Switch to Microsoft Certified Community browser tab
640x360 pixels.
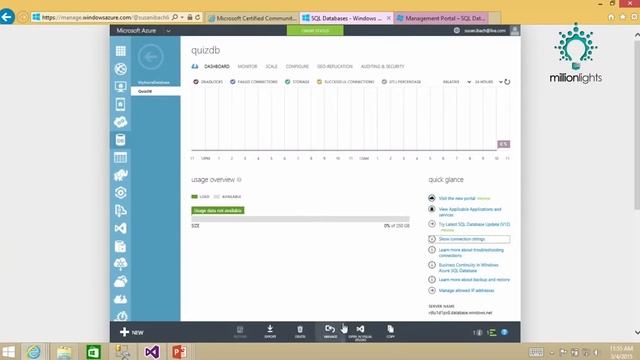[253, 18]
